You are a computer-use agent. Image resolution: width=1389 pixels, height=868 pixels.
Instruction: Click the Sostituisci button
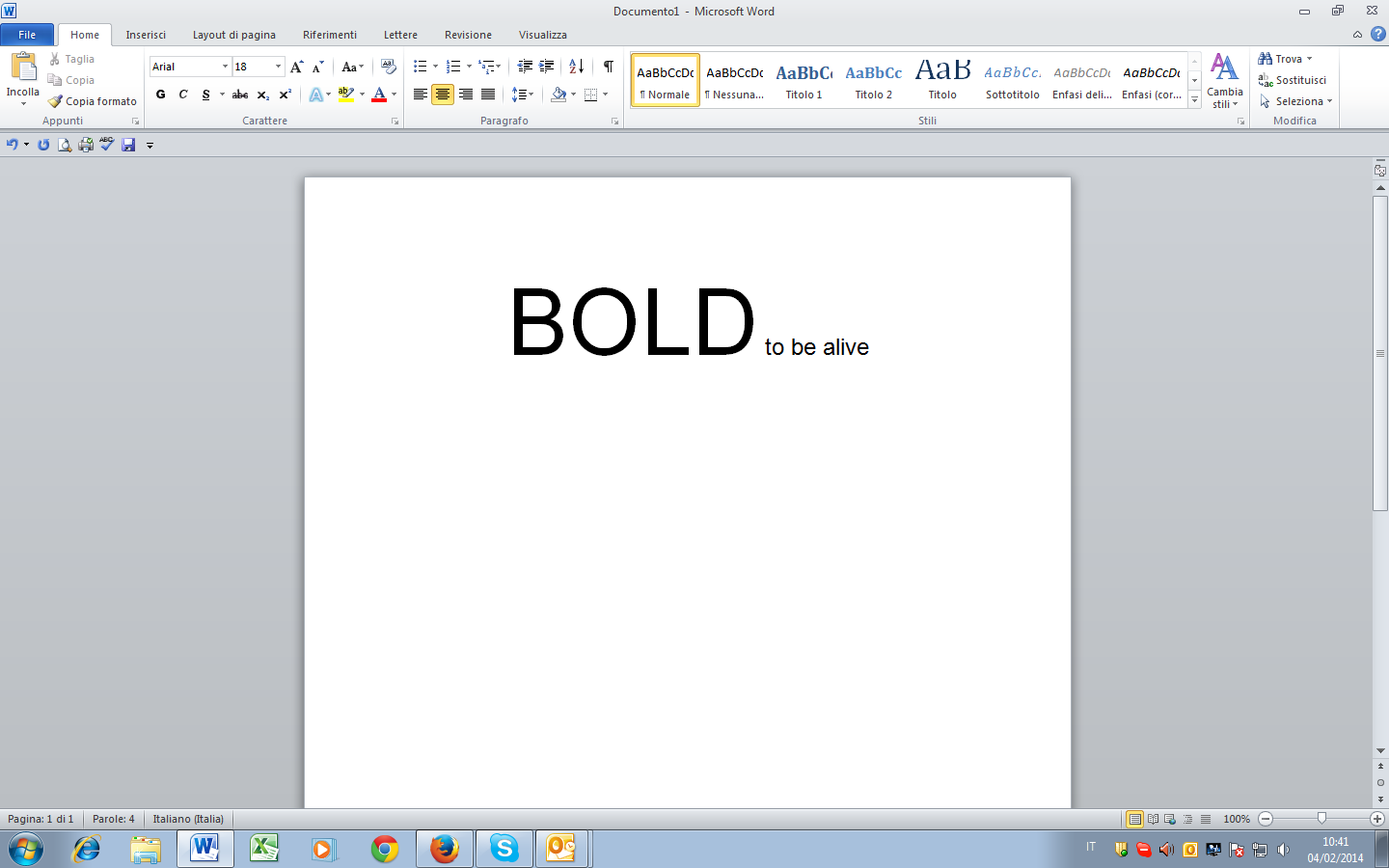click(1293, 80)
